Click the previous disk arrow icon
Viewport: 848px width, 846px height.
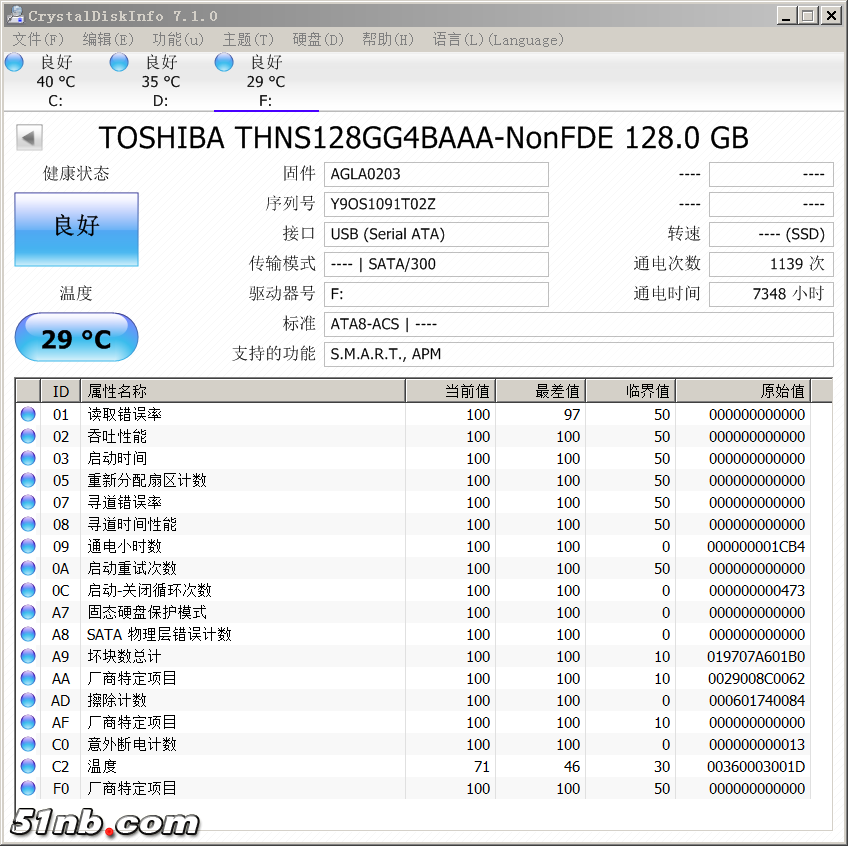click(29, 138)
